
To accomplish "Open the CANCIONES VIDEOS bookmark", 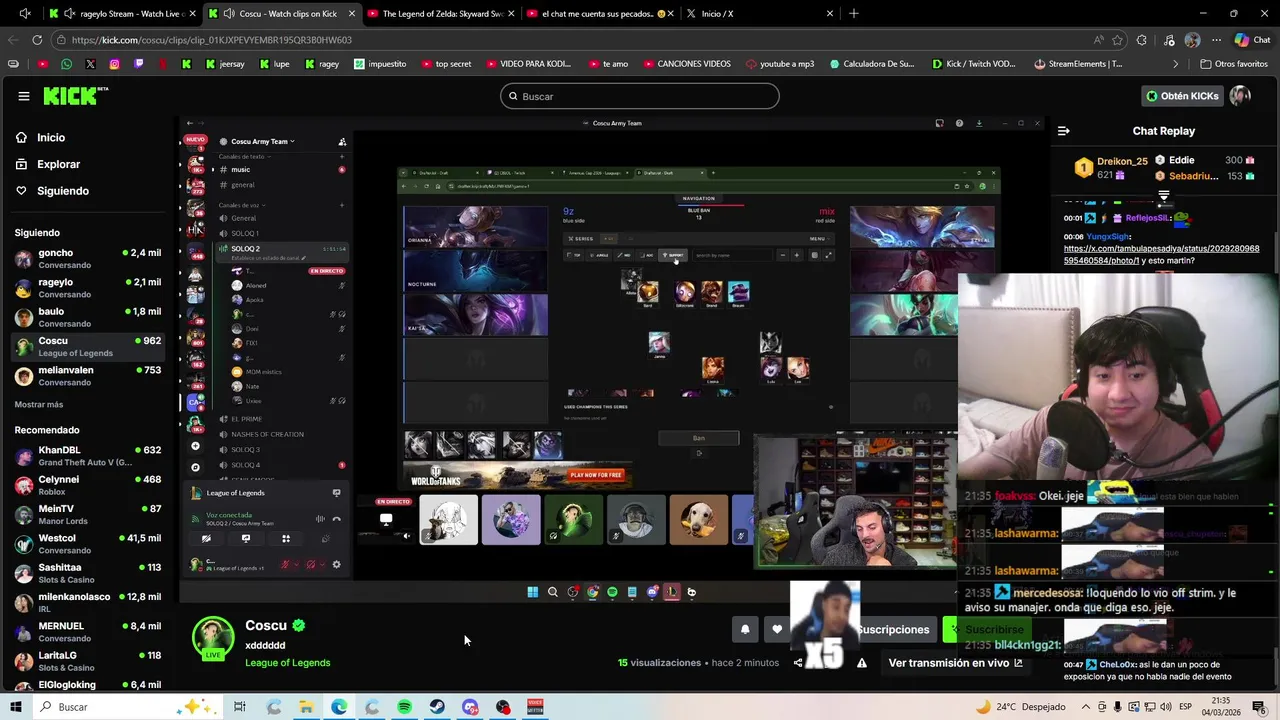I will click(686, 64).
